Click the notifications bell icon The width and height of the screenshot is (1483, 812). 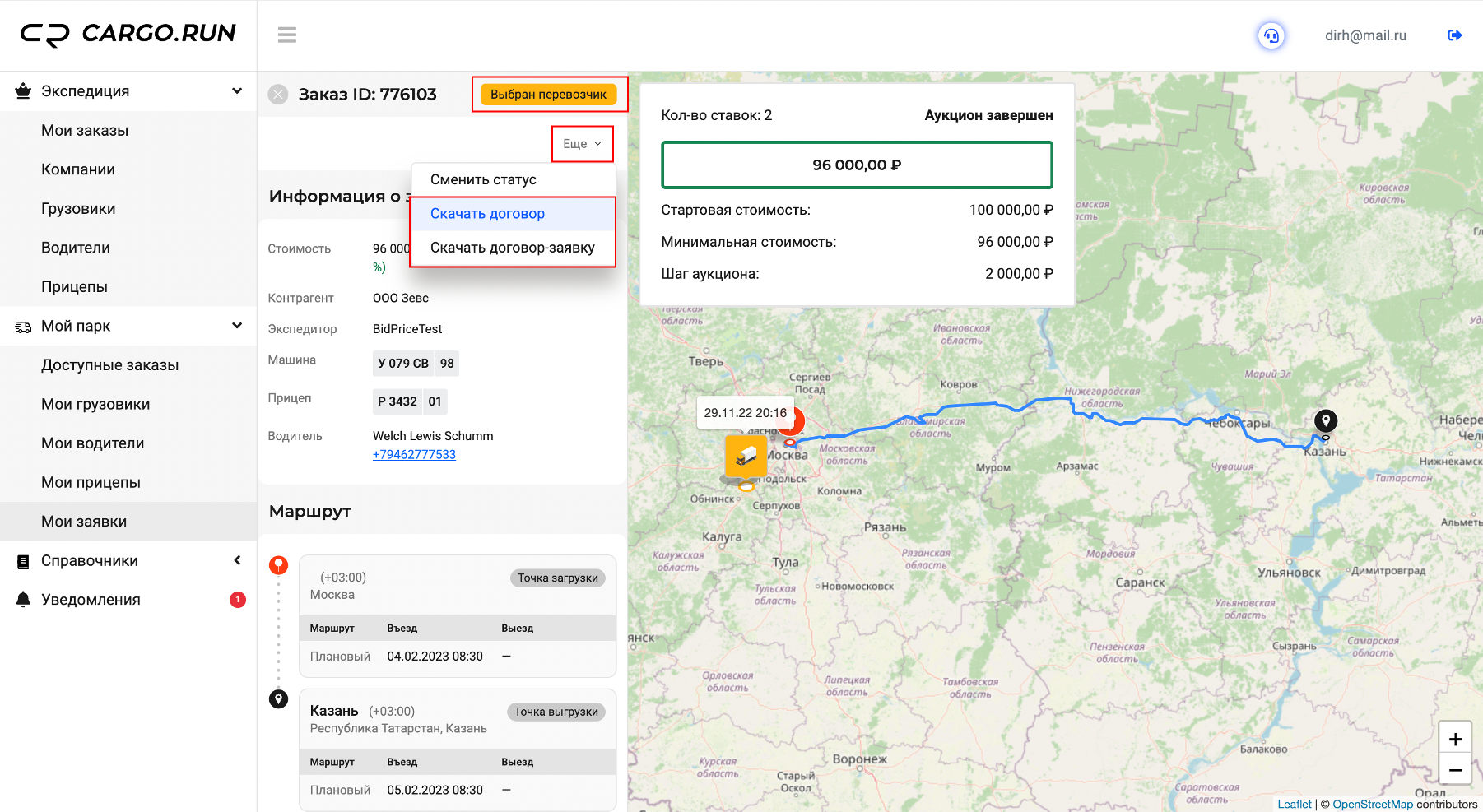point(24,600)
